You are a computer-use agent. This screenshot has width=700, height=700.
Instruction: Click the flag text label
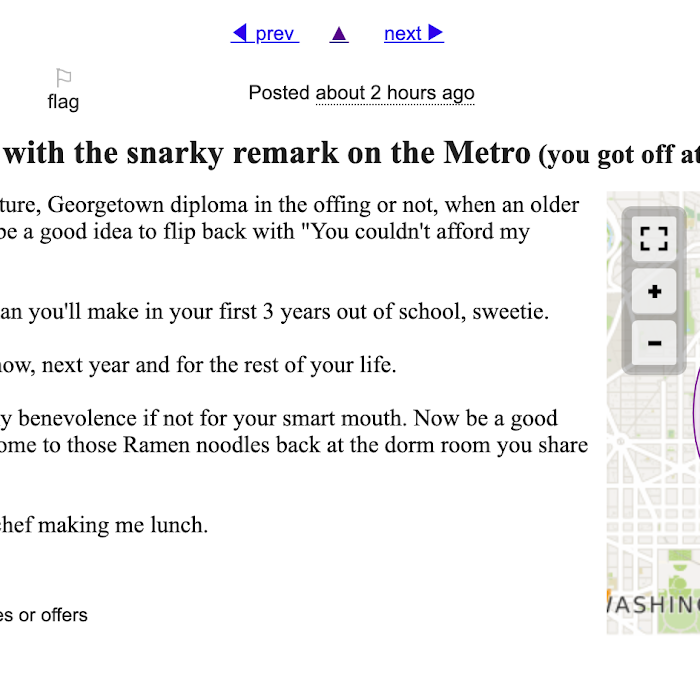coord(63,102)
